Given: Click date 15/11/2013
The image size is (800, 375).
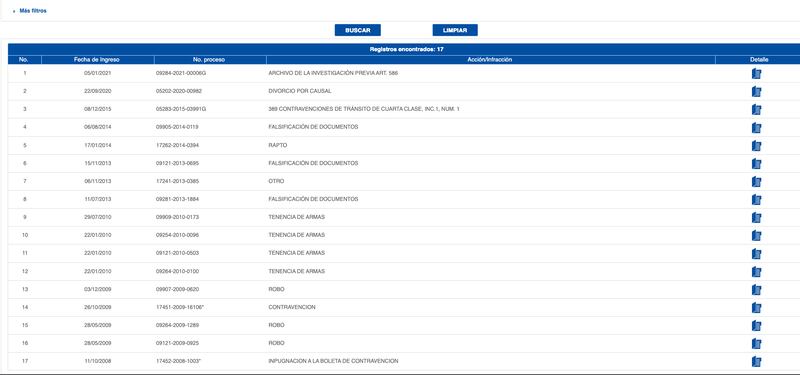Looking at the screenshot, I should [x=97, y=163].
